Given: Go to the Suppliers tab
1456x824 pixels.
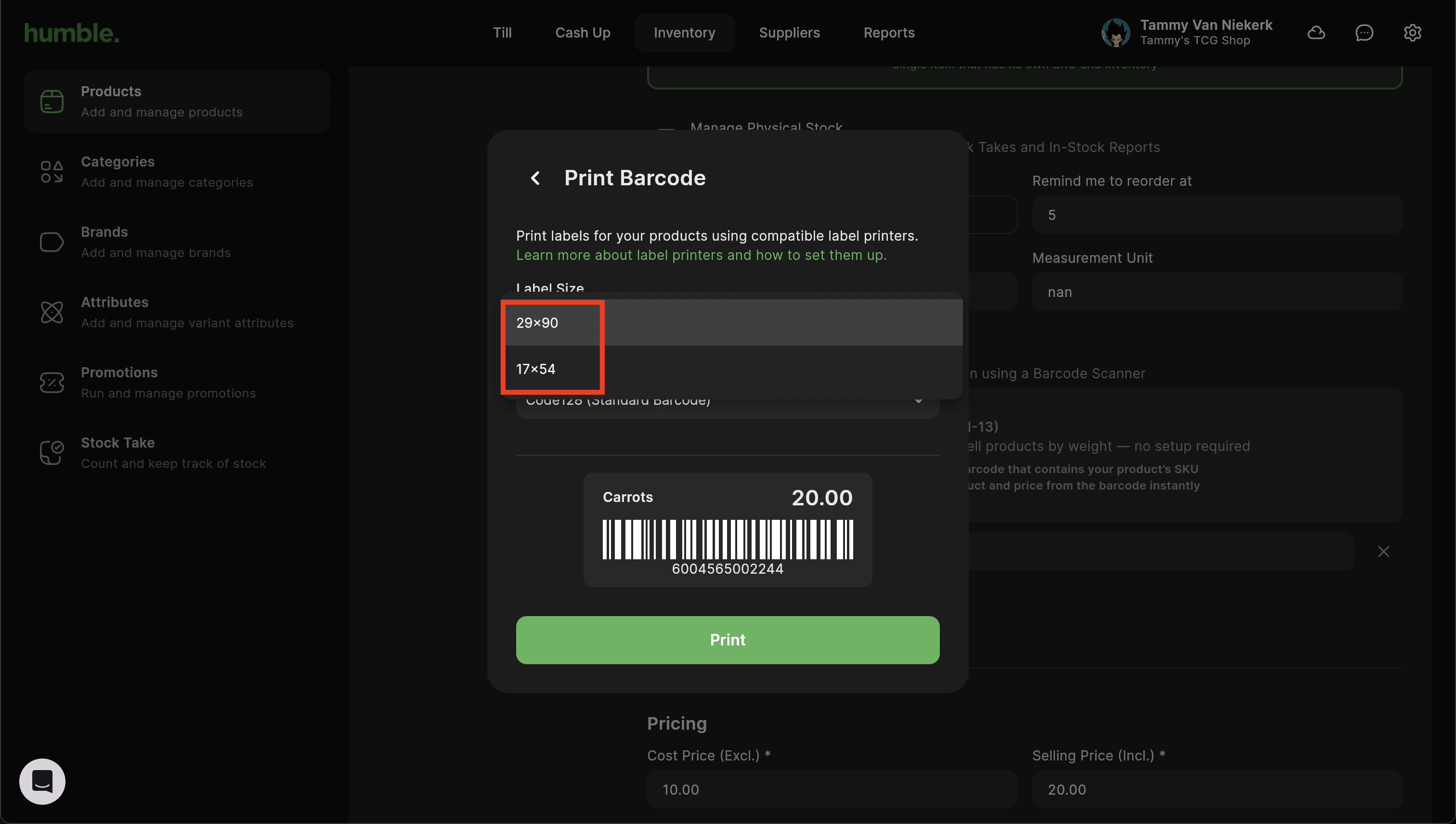Looking at the screenshot, I should [789, 33].
